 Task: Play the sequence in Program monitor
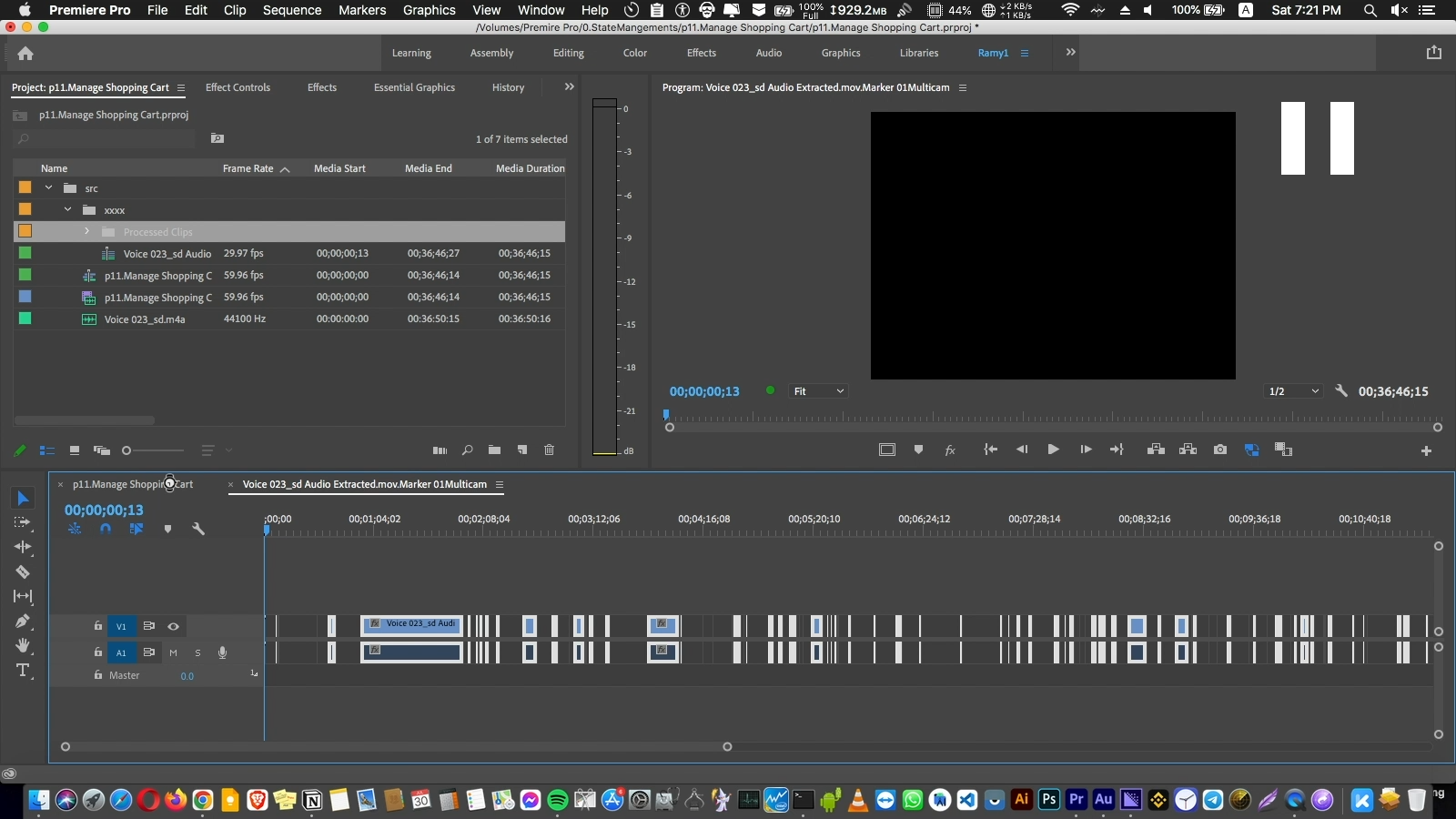tap(1053, 450)
